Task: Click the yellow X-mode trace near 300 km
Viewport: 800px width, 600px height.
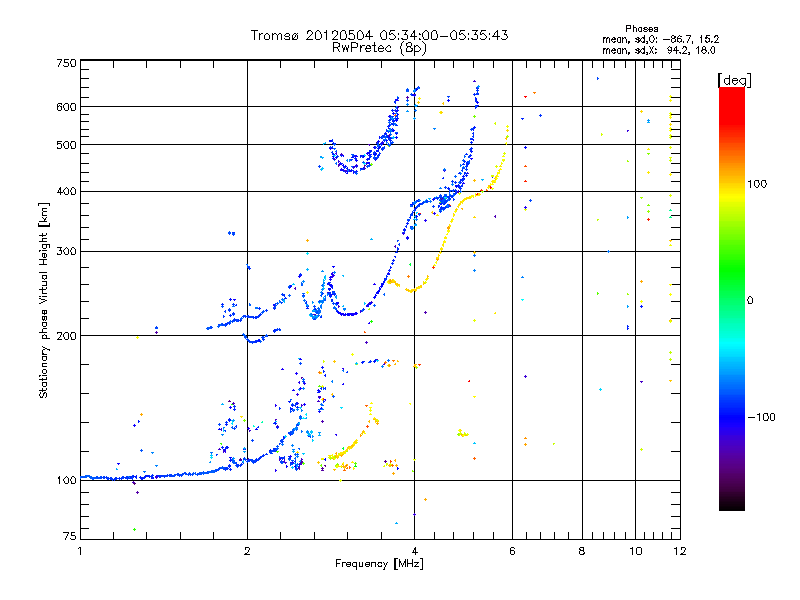Action: (440, 251)
